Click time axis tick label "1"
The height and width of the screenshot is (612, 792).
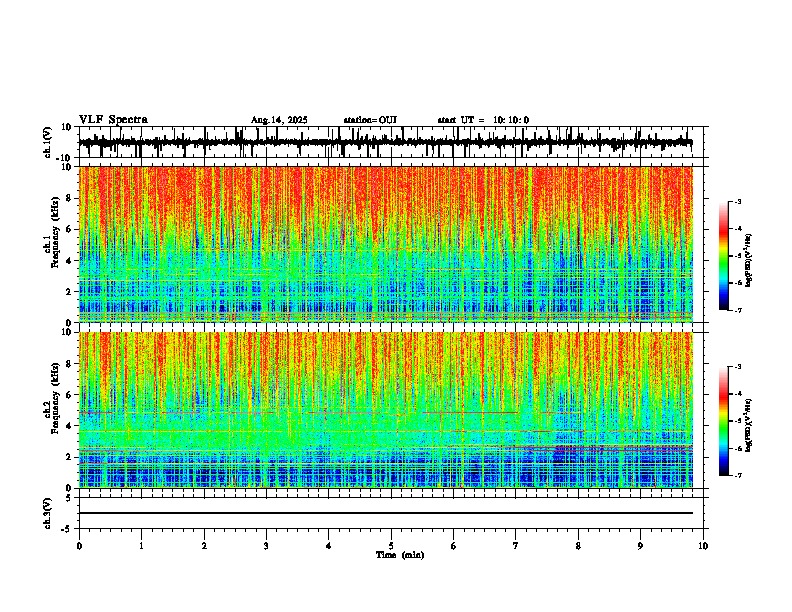click(x=141, y=546)
